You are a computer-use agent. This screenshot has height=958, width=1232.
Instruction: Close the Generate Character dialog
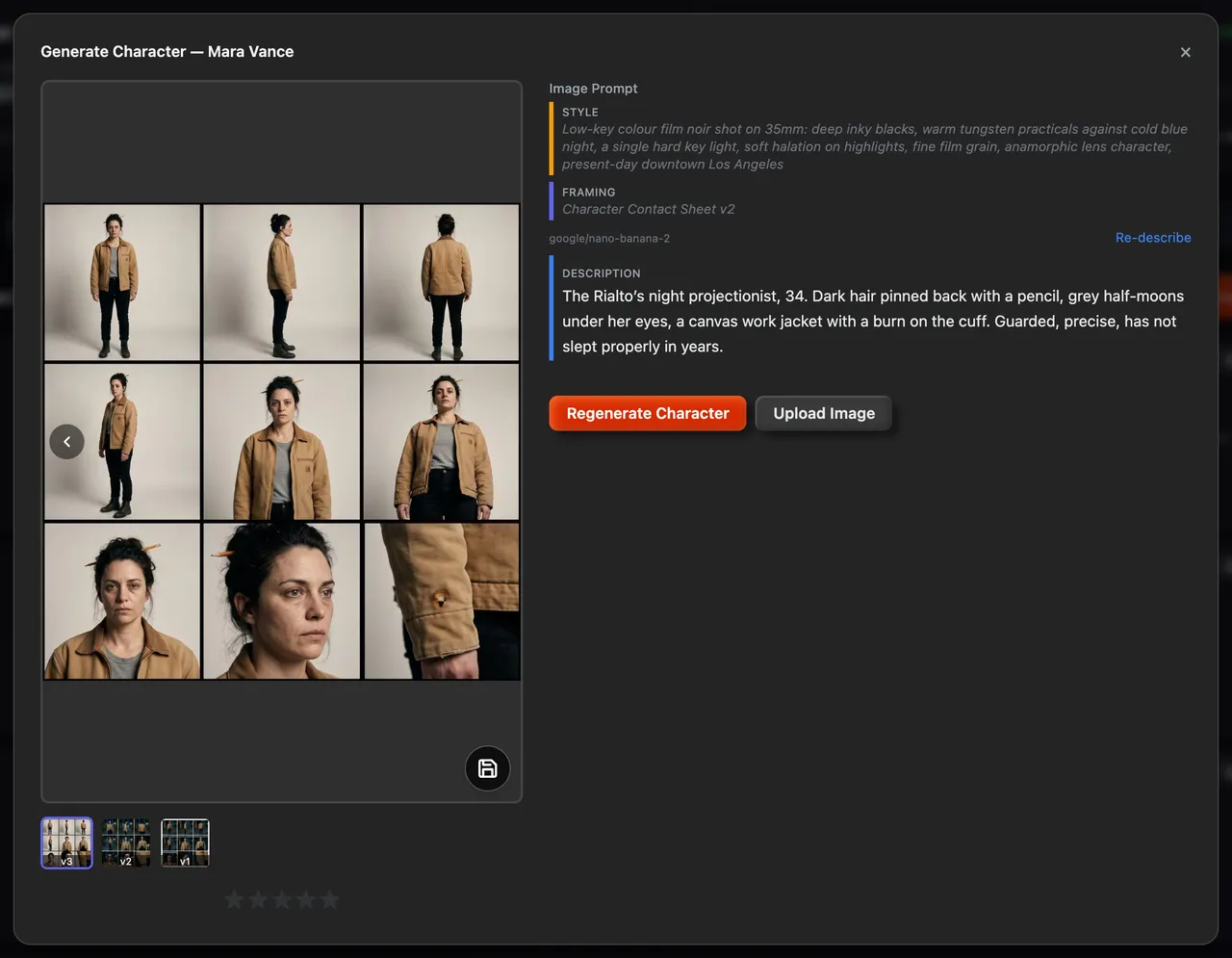[x=1186, y=52]
